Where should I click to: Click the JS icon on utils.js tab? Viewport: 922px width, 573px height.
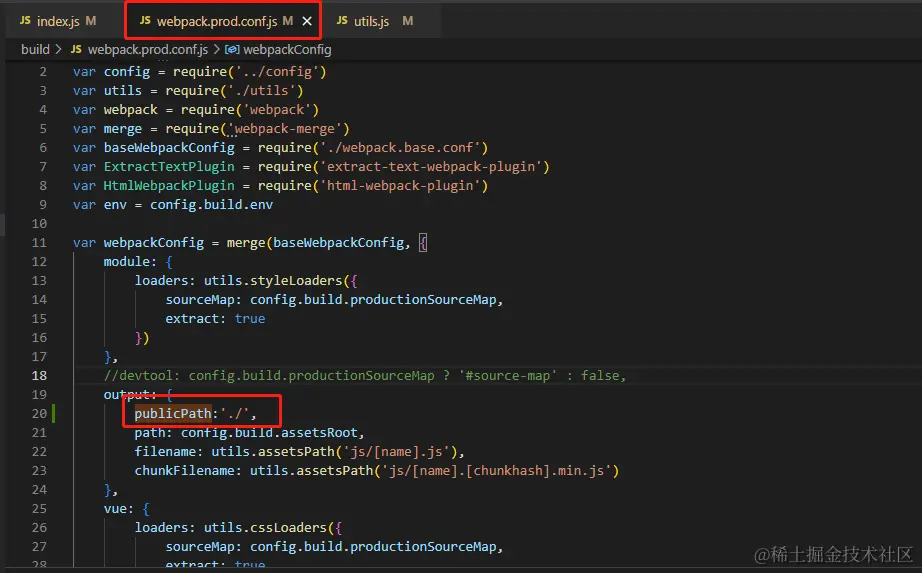342,21
